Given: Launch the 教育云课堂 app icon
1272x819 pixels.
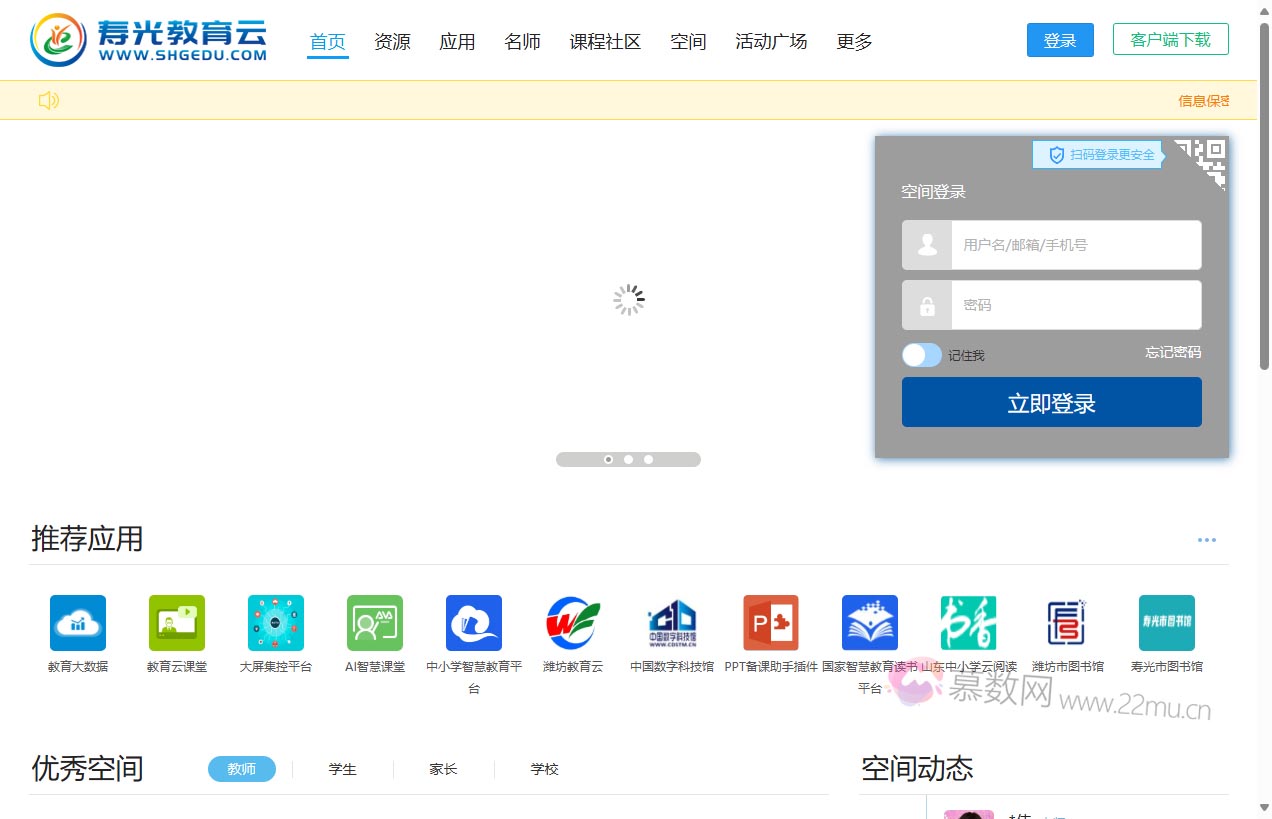Looking at the screenshot, I should click(x=177, y=623).
